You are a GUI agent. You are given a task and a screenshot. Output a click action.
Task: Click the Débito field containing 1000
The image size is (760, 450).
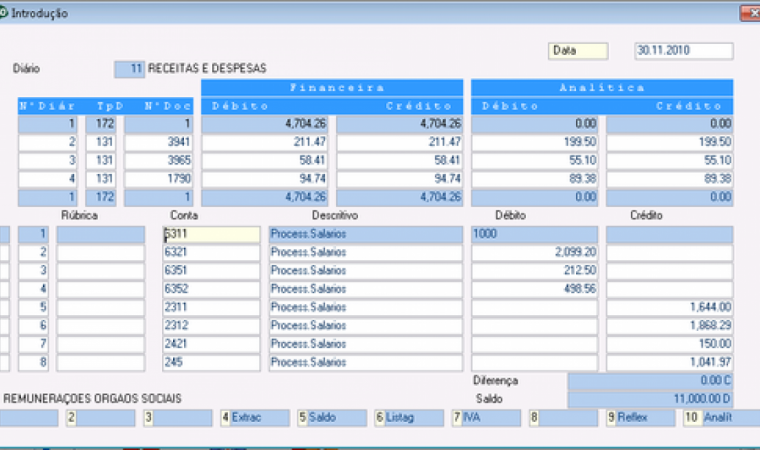[x=535, y=234]
